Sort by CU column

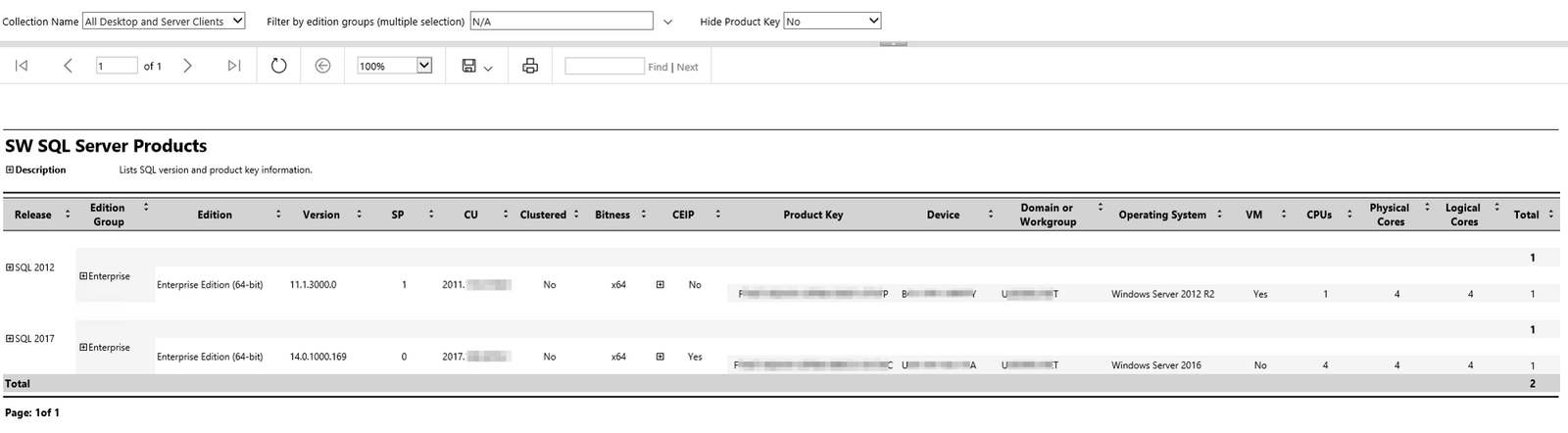click(506, 215)
